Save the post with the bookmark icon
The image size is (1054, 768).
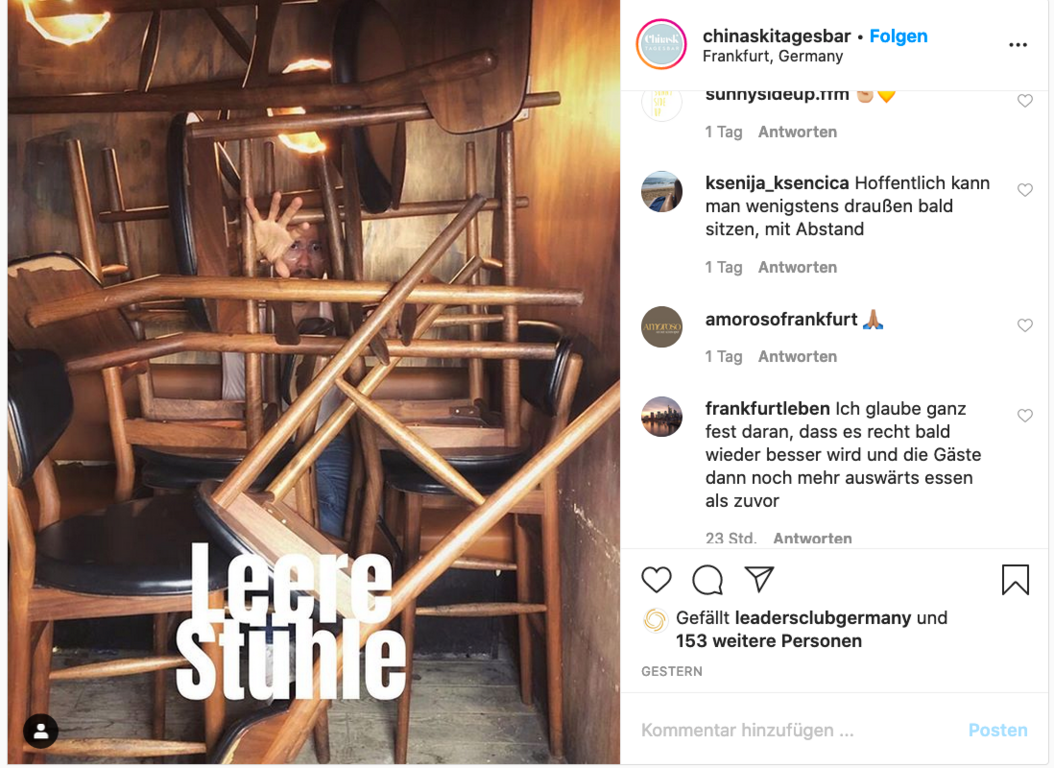[x=1015, y=579]
